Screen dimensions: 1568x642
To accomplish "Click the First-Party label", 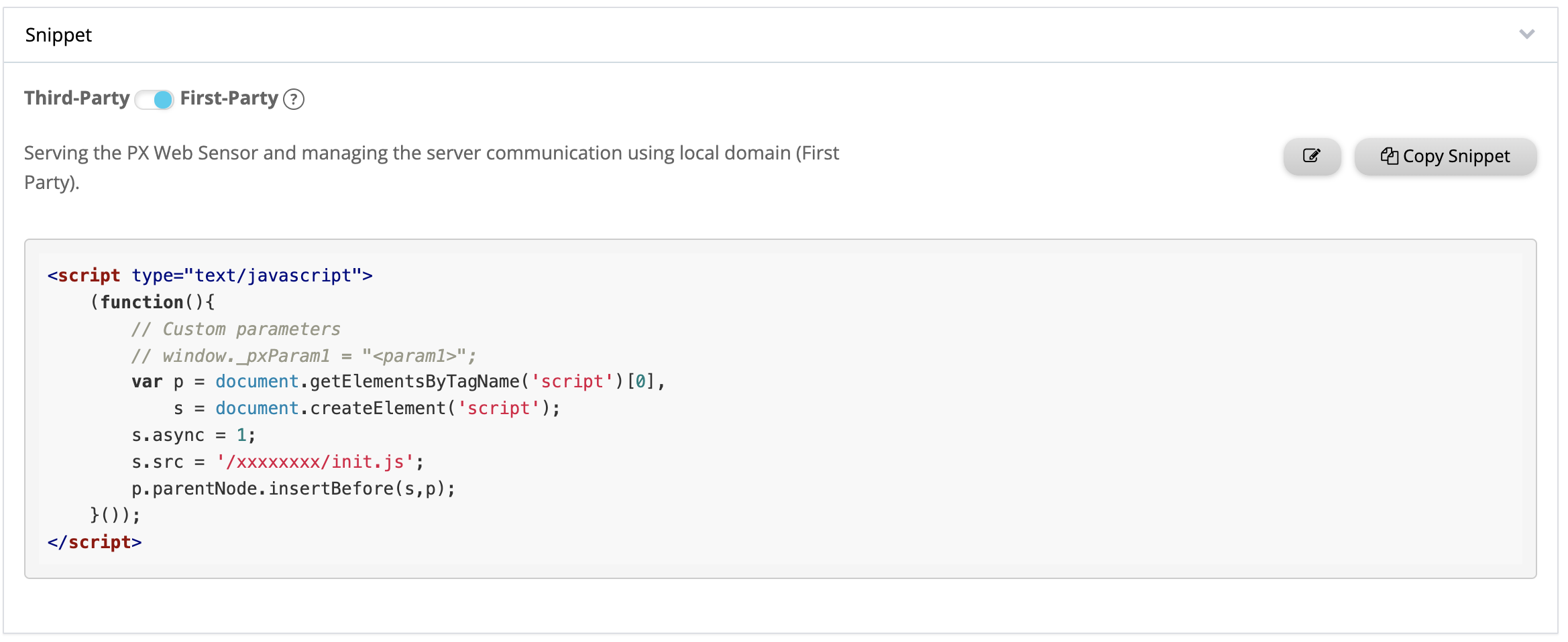I will coord(229,99).
